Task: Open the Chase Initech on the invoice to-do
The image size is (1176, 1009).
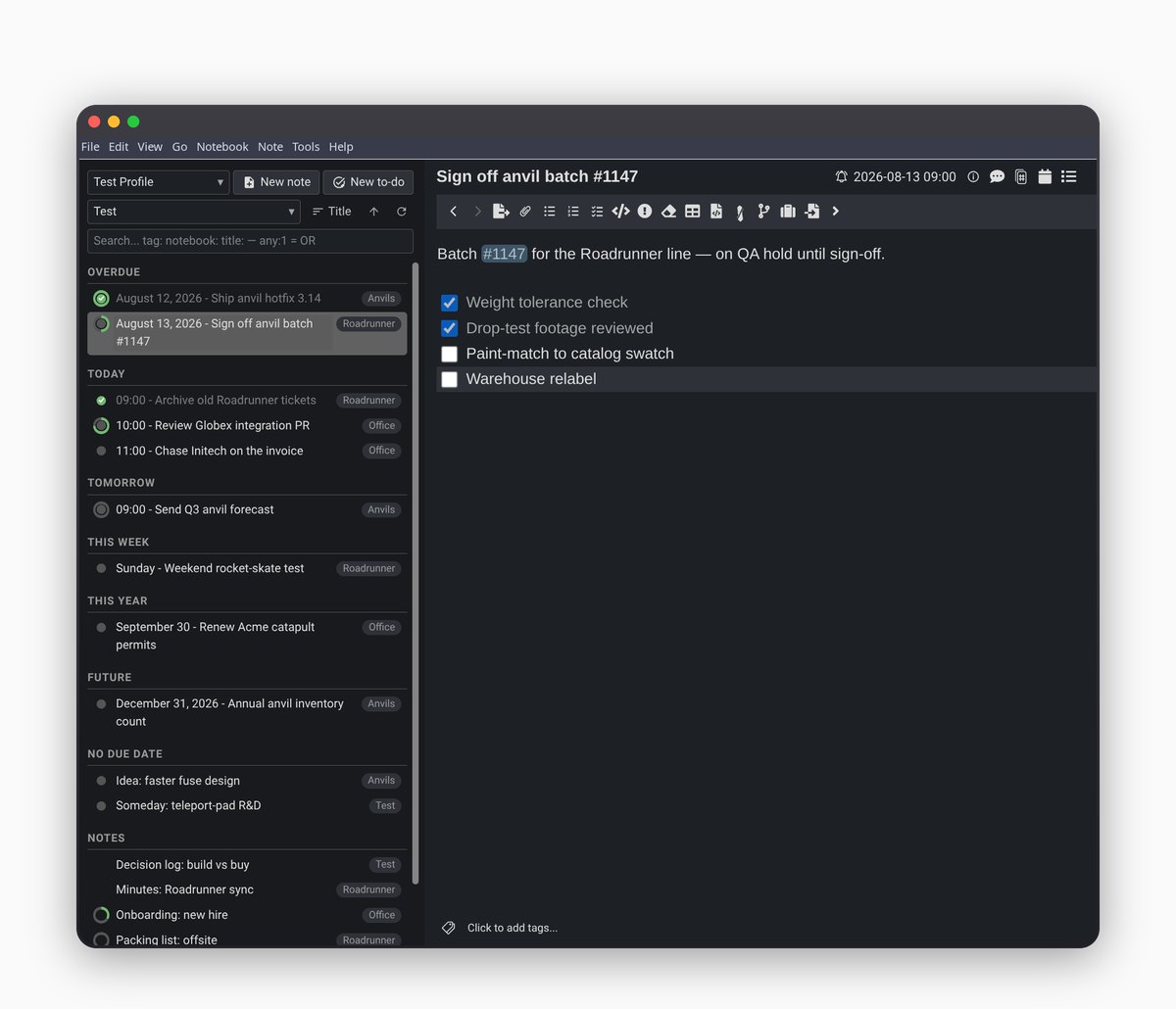Action: [x=209, y=451]
